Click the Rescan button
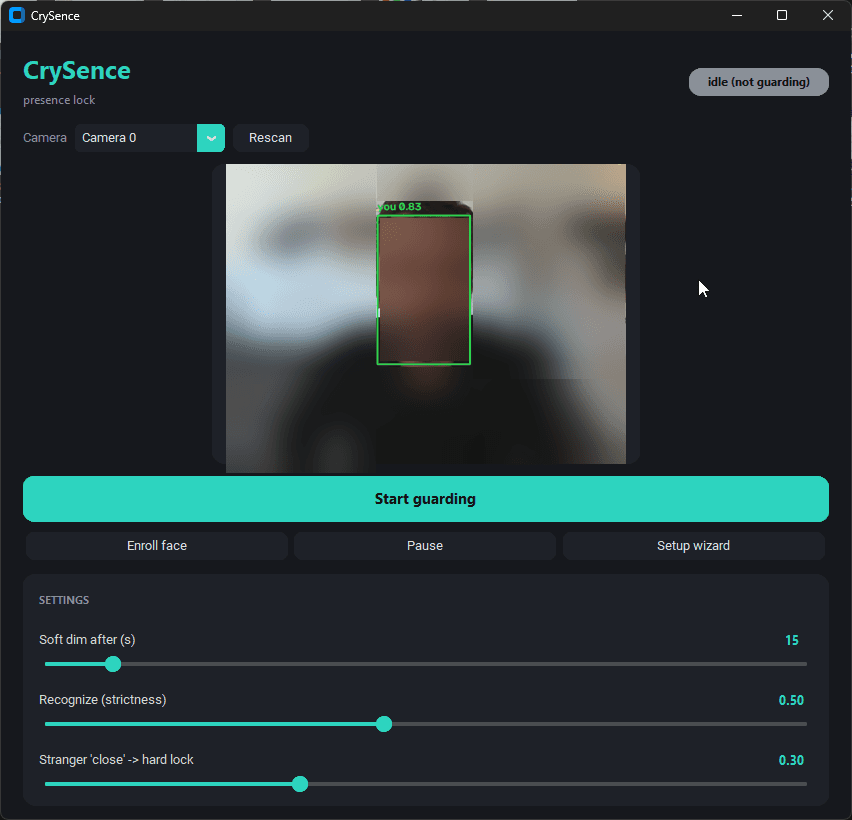Screen dimensions: 852x820 coord(271,138)
